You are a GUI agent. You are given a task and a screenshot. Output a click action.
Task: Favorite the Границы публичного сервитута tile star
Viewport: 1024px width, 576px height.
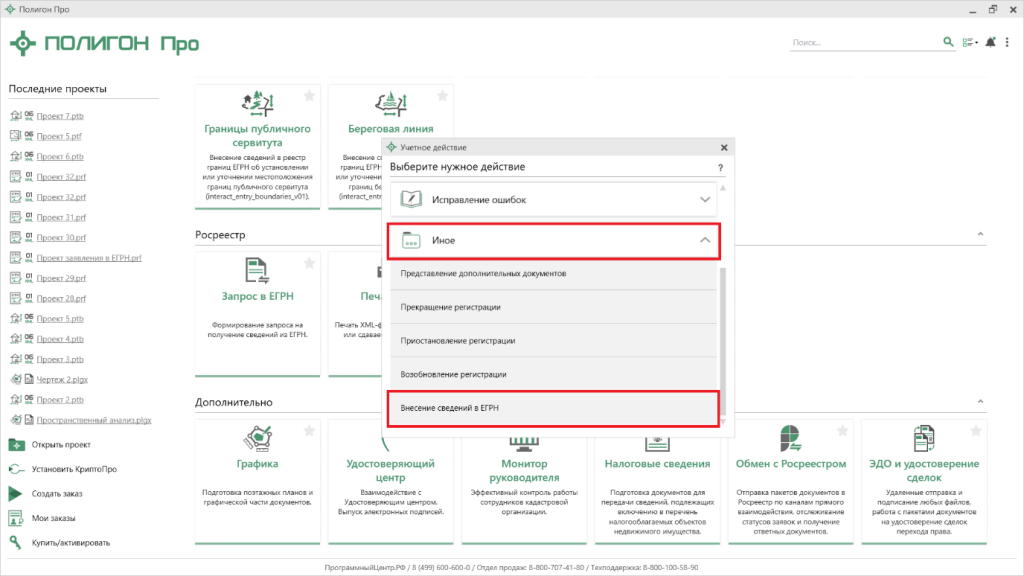point(309,96)
